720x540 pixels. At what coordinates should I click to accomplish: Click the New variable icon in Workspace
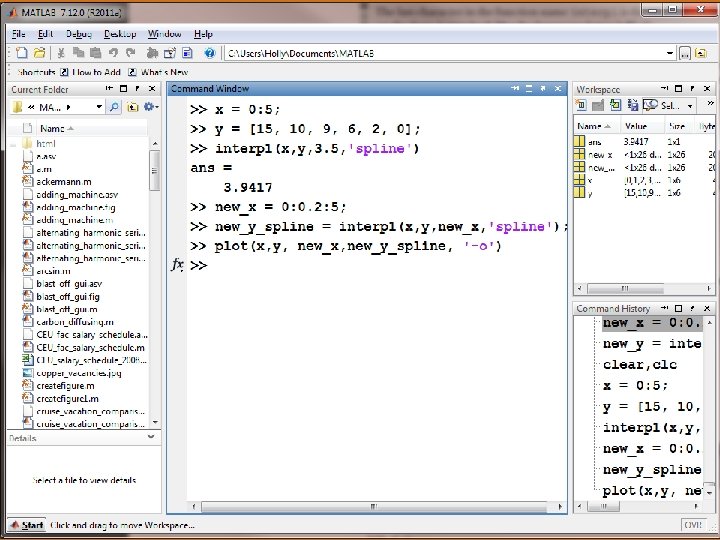(x=583, y=106)
